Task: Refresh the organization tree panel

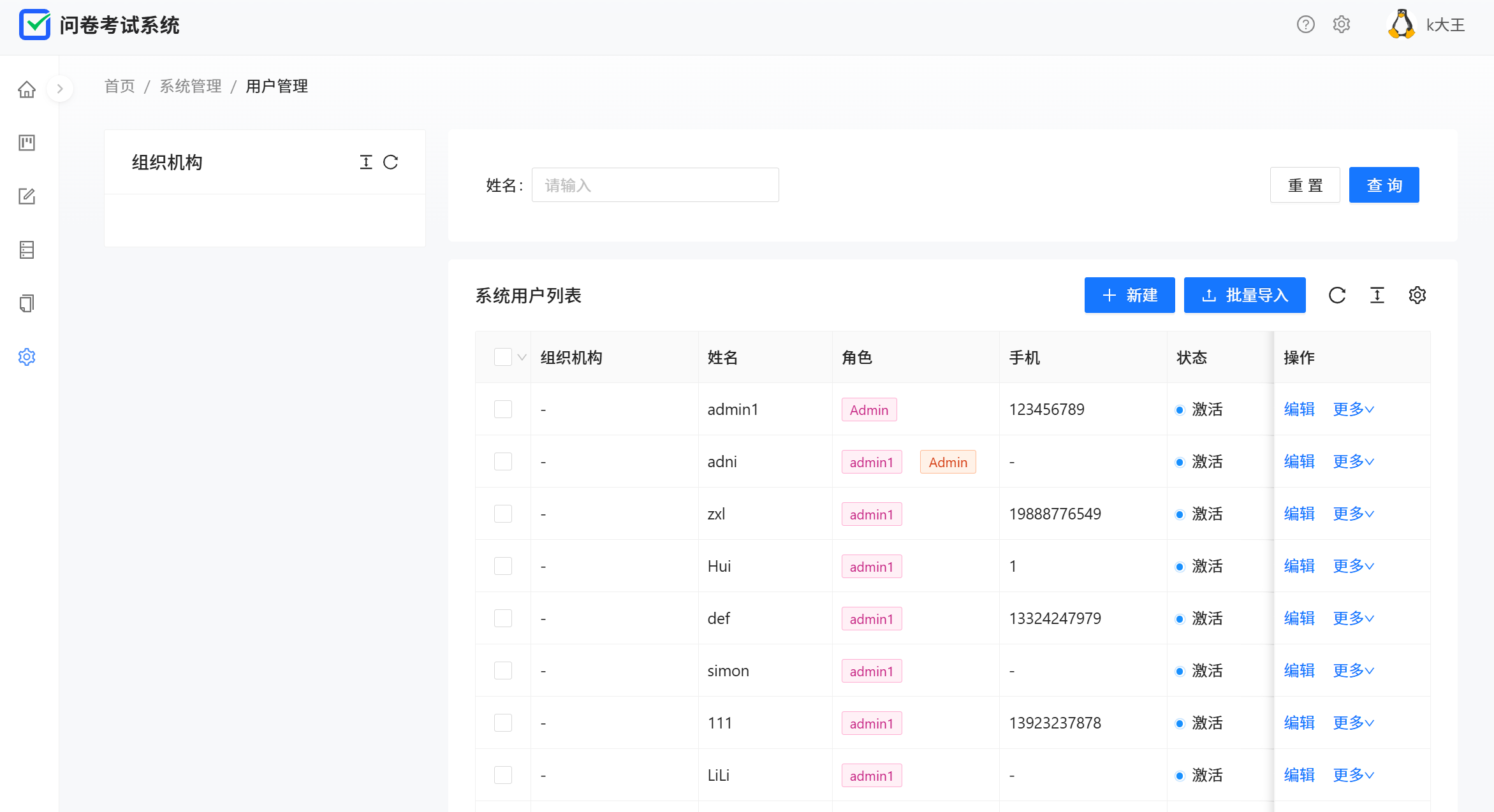Action: [391, 163]
